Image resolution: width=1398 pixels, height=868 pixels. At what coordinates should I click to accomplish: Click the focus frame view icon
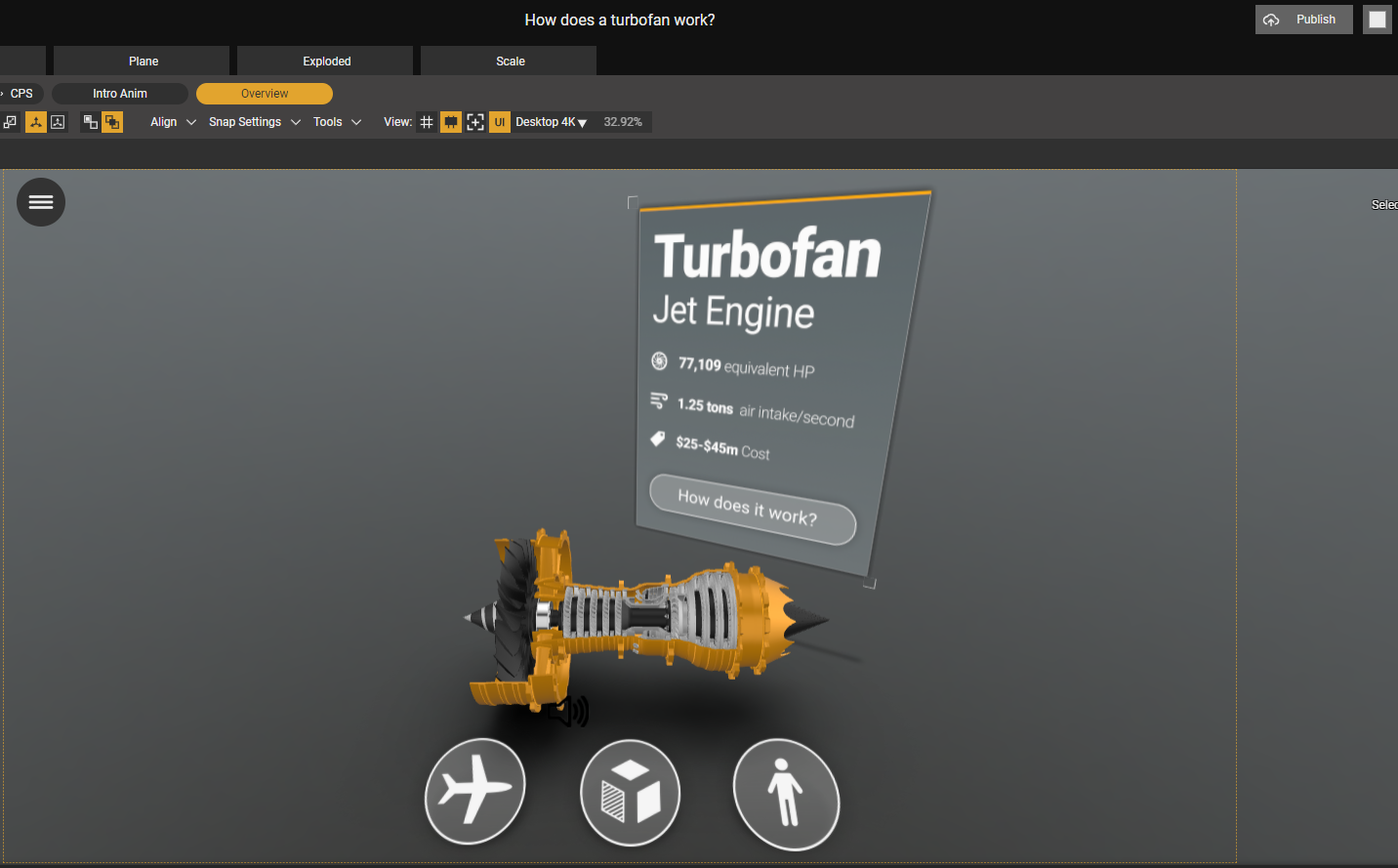tap(475, 122)
